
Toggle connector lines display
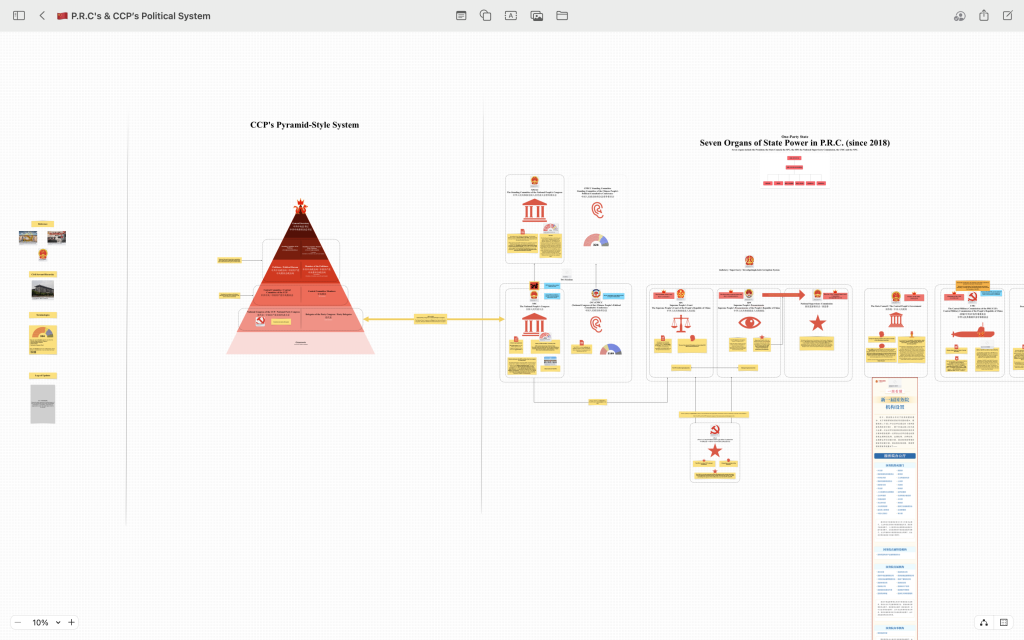(984, 622)
